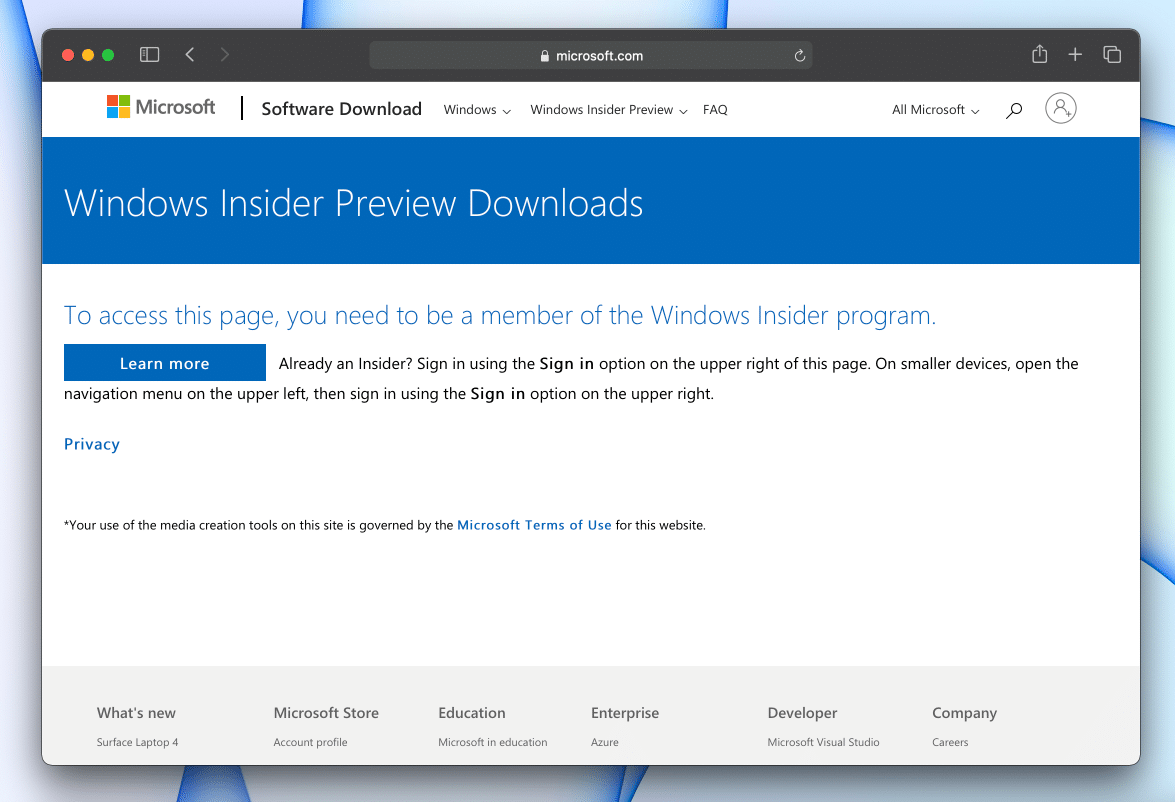Open the Privacy link
The image size is (1175, 802).
(92, 444)
